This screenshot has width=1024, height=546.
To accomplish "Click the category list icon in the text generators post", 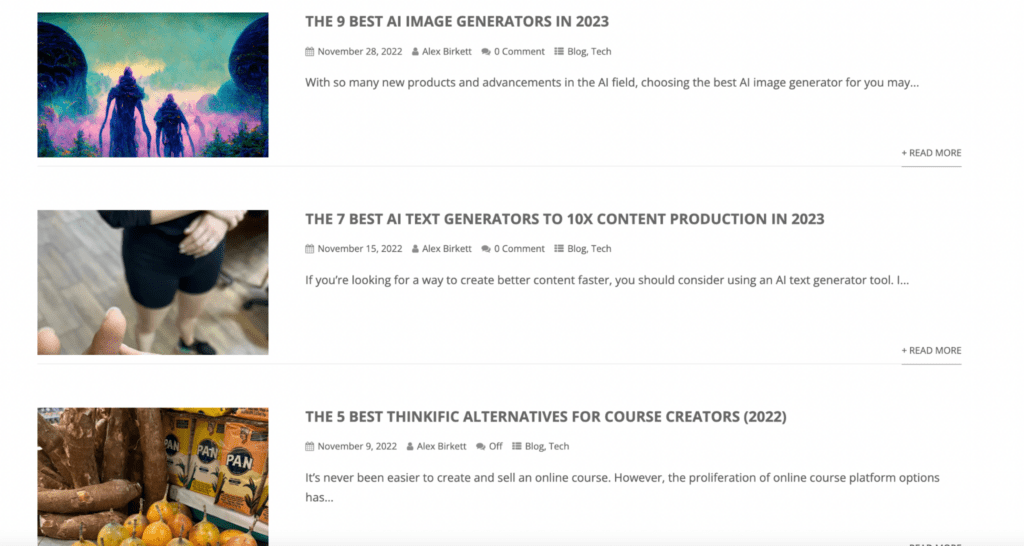I will (x=559, y=249).
